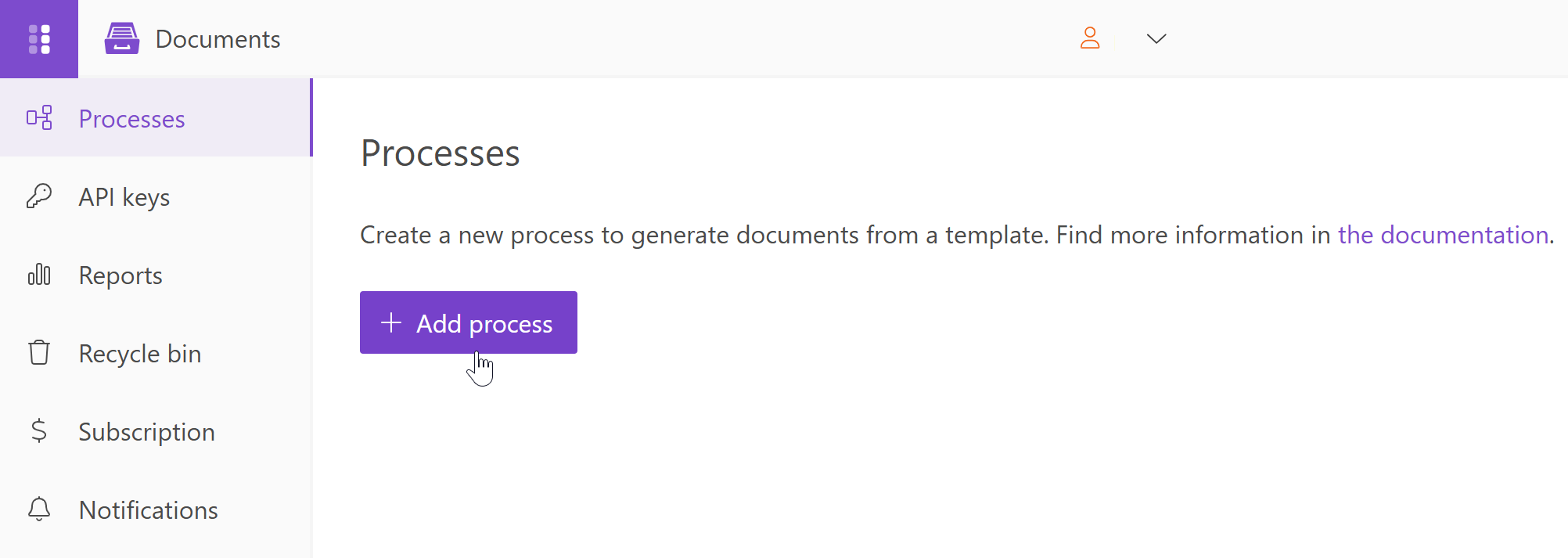Click the bell icon next to Notifications
The image size is (1568, 558).
[38, 509]
